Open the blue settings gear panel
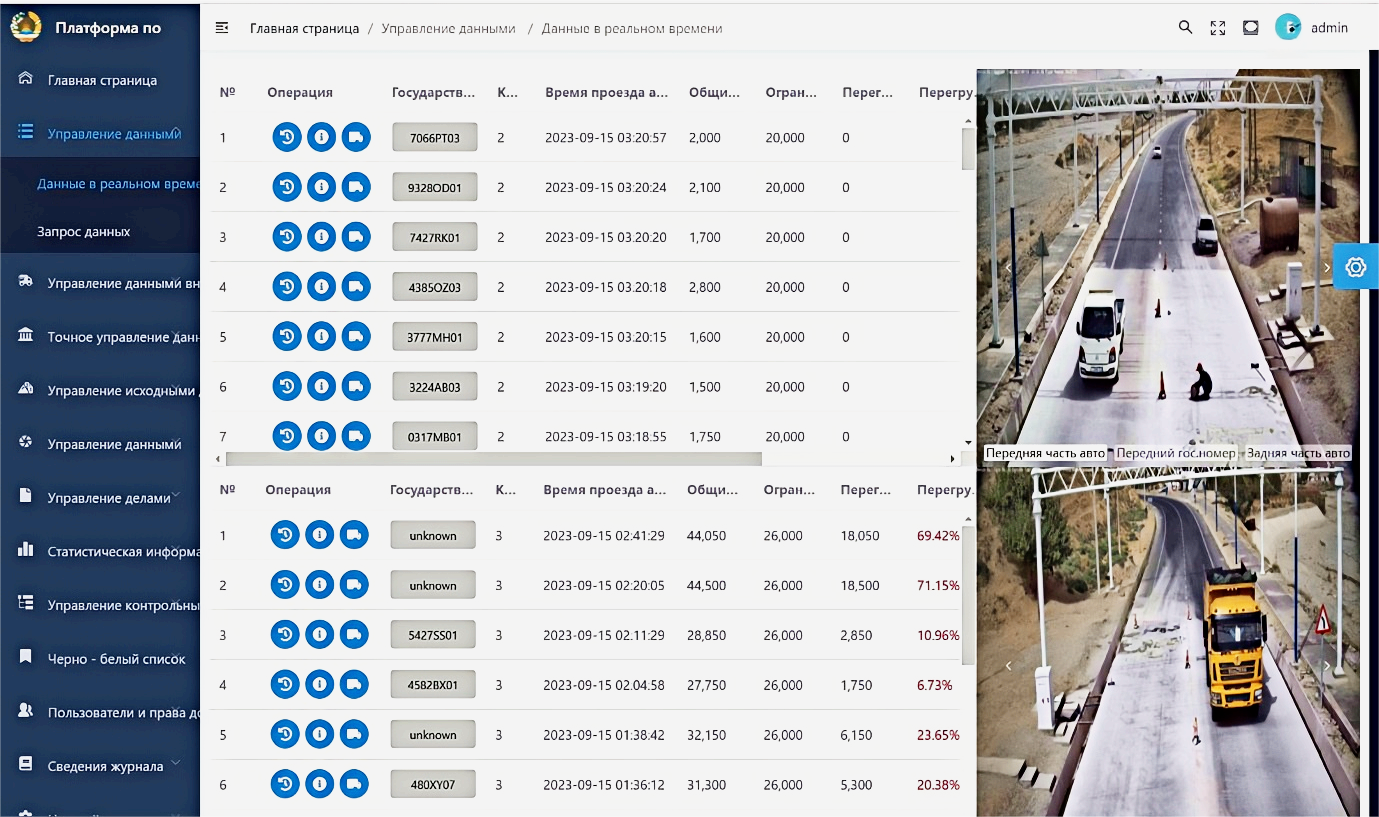This screenshot has height=817, width=1379. tap(1356, 267)
